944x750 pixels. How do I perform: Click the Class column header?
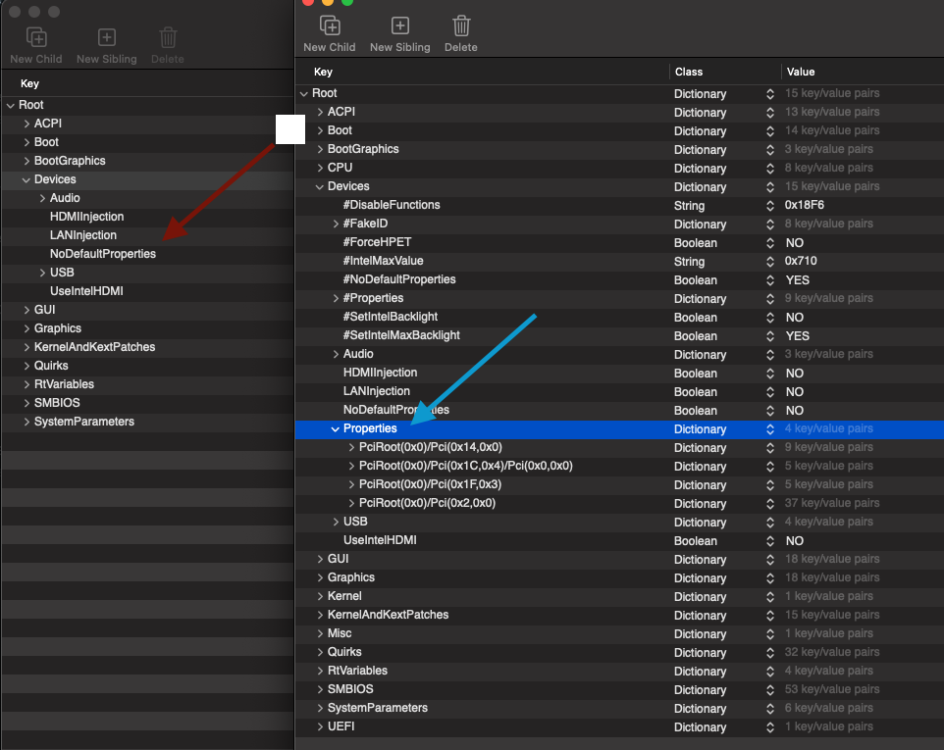coord(689,72)
